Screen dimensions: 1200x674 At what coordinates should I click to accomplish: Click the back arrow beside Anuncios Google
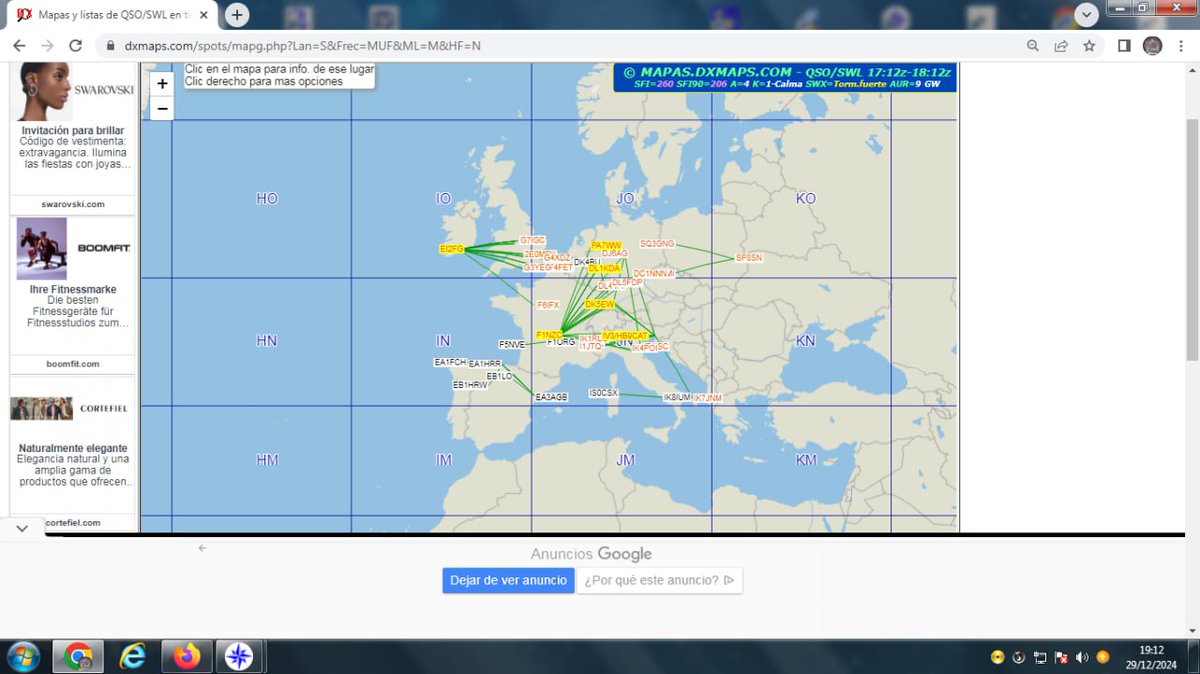click(x=202, y=548)
